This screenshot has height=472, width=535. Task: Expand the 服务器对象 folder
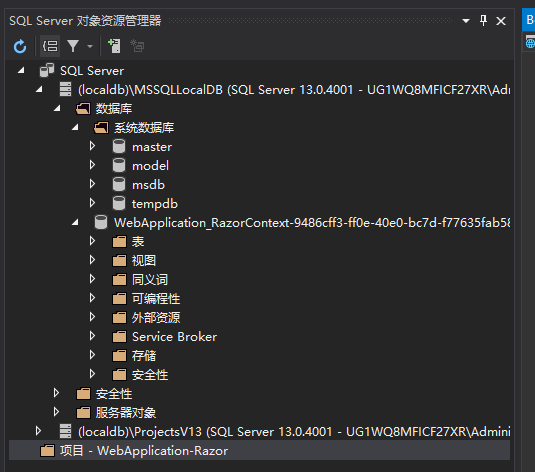56,412
